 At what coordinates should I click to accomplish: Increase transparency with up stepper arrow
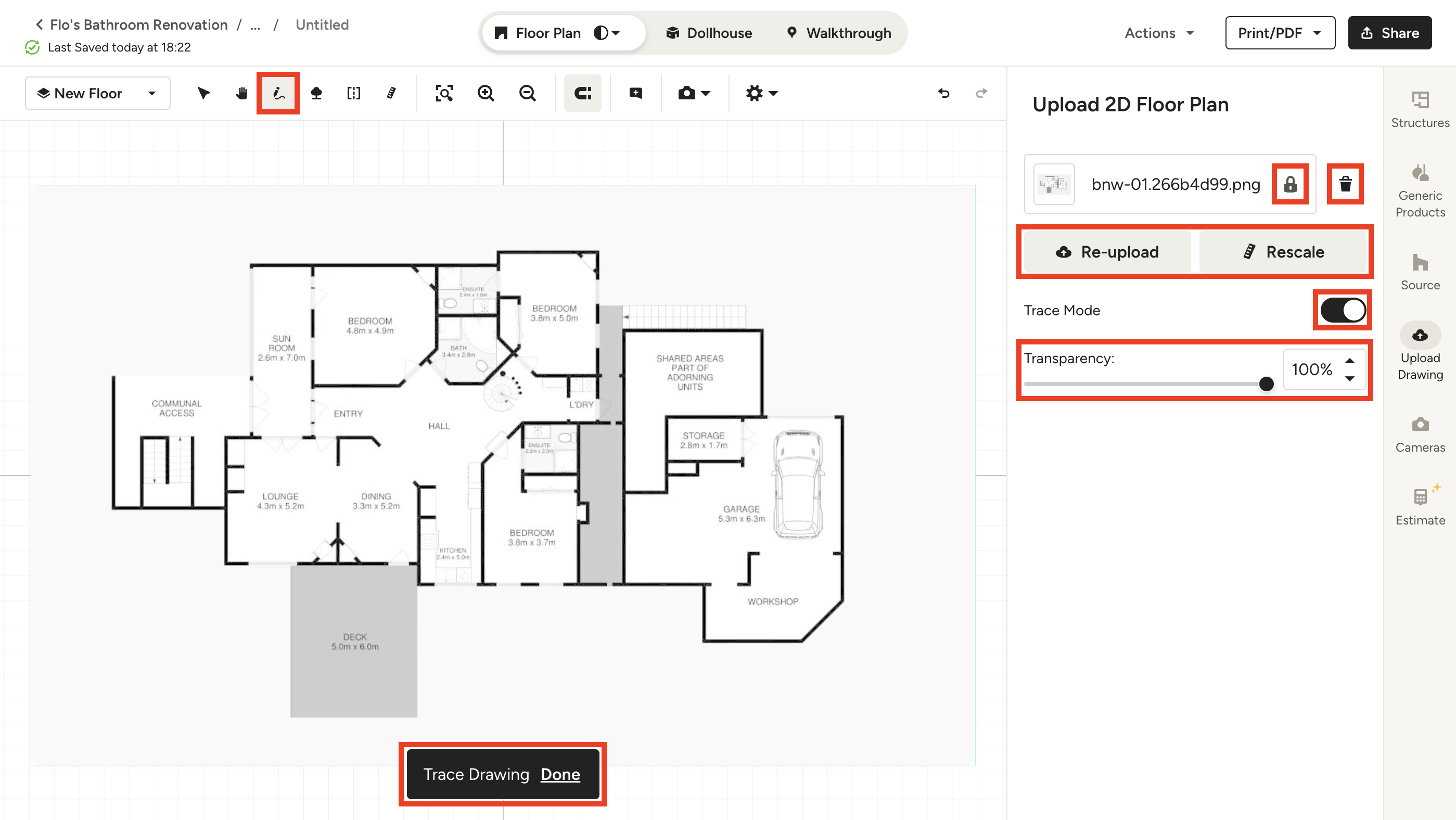tap(1349, 361)
